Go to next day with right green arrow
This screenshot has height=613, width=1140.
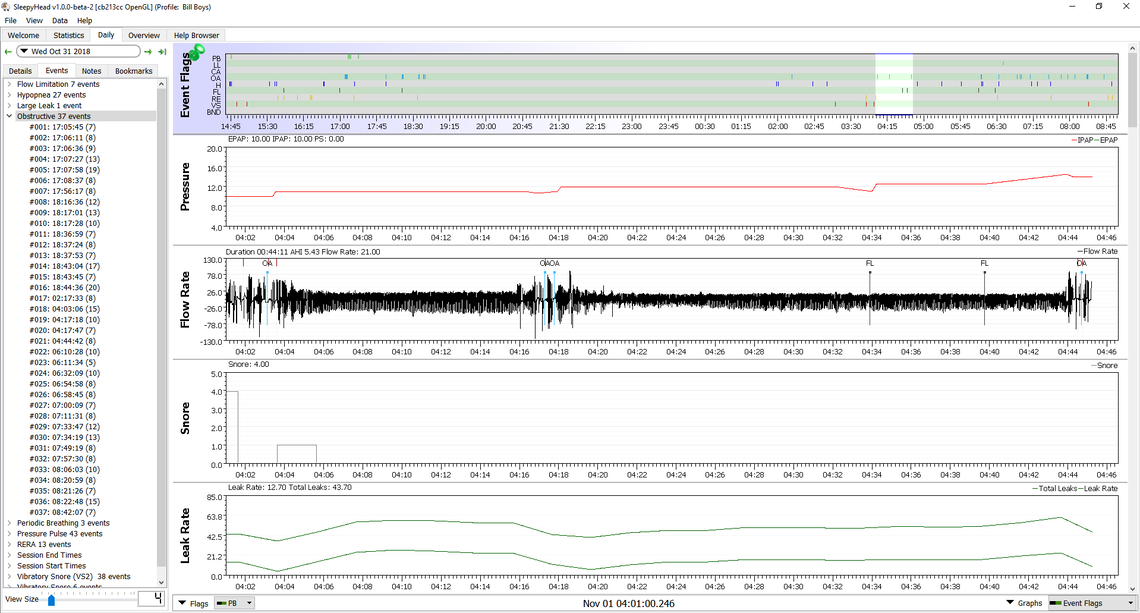[x=148, y=52]
